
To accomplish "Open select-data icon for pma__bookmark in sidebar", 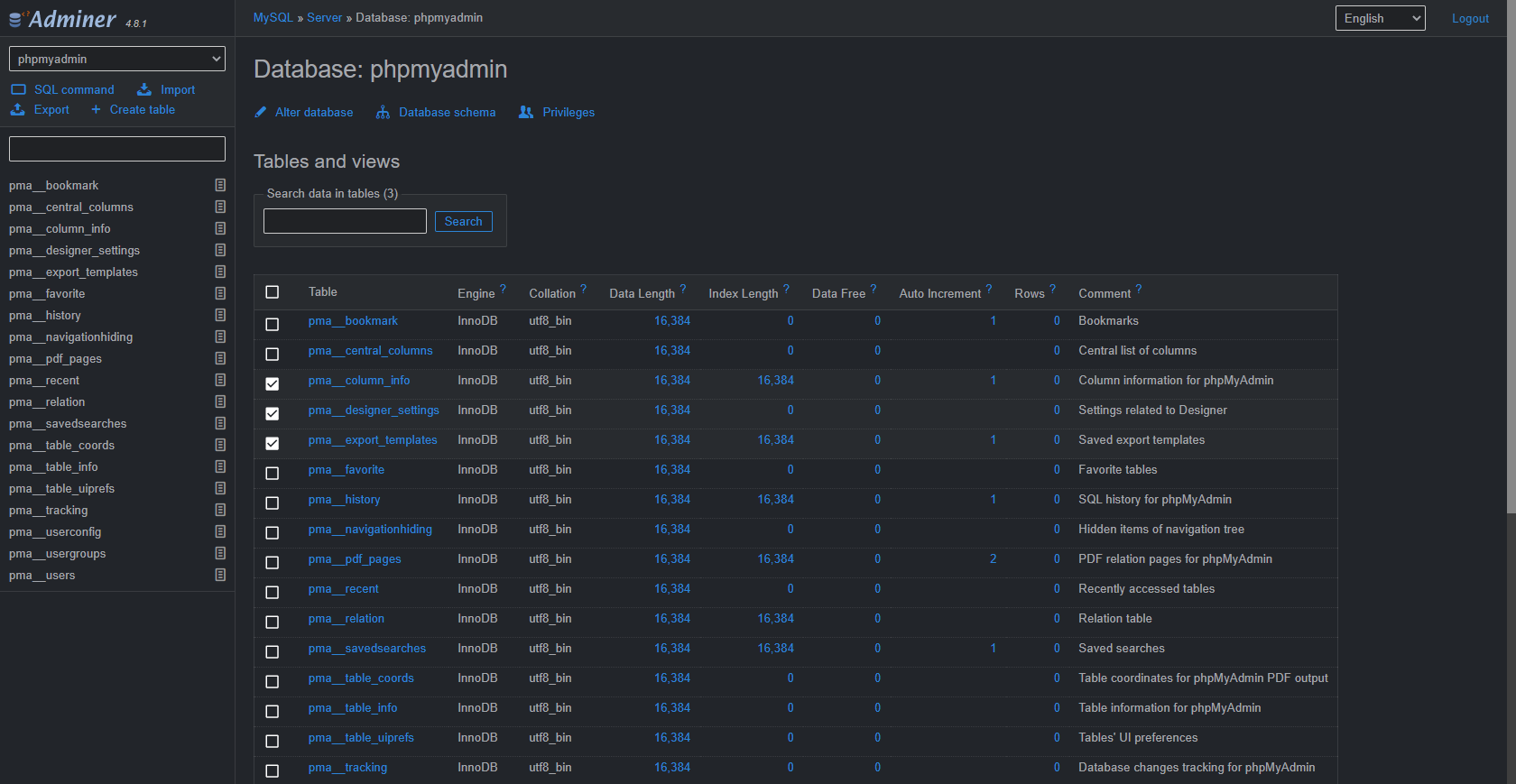I will [x=220, y=185].
